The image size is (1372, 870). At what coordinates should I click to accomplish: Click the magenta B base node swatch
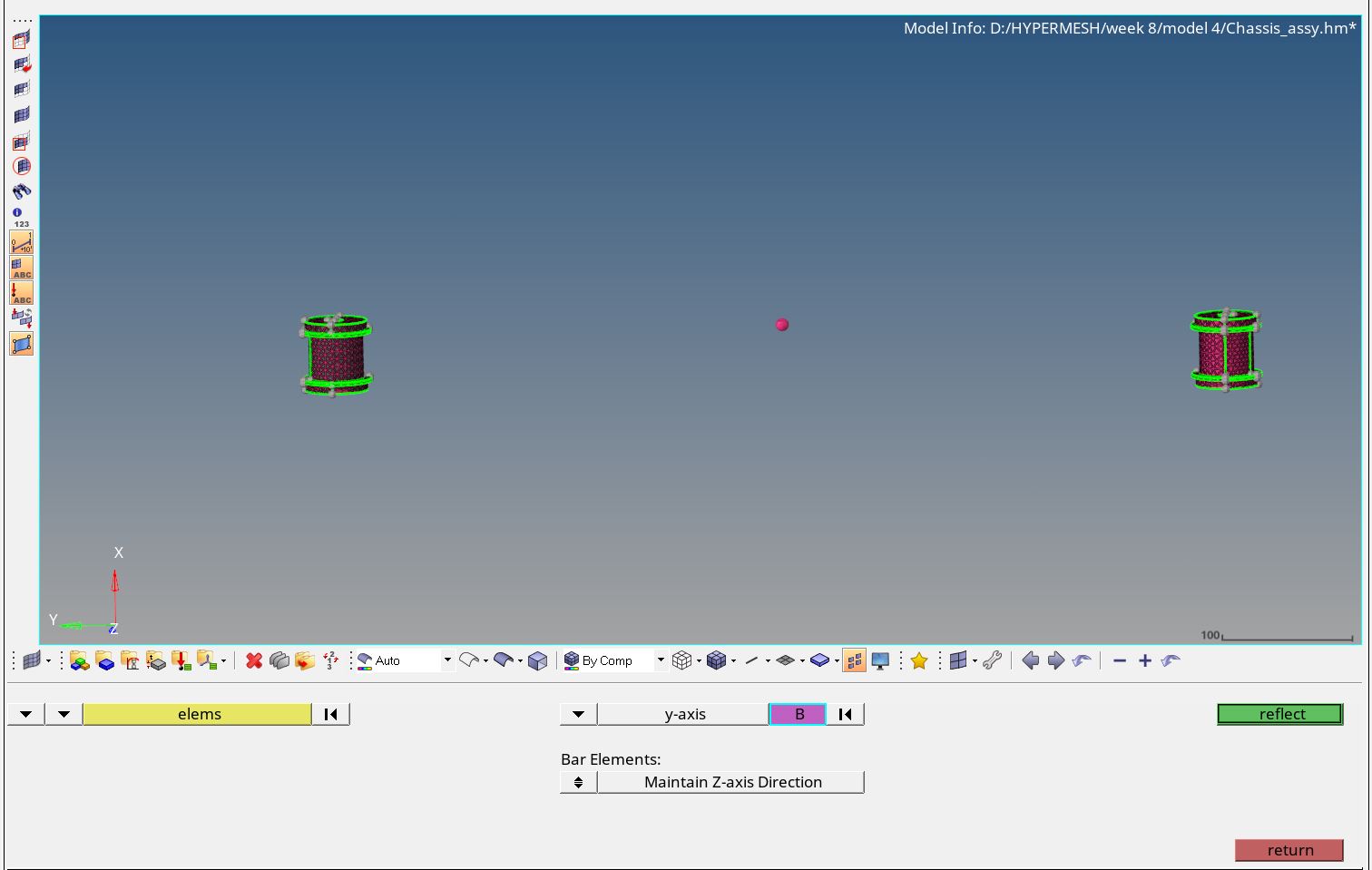coord(797,714)
